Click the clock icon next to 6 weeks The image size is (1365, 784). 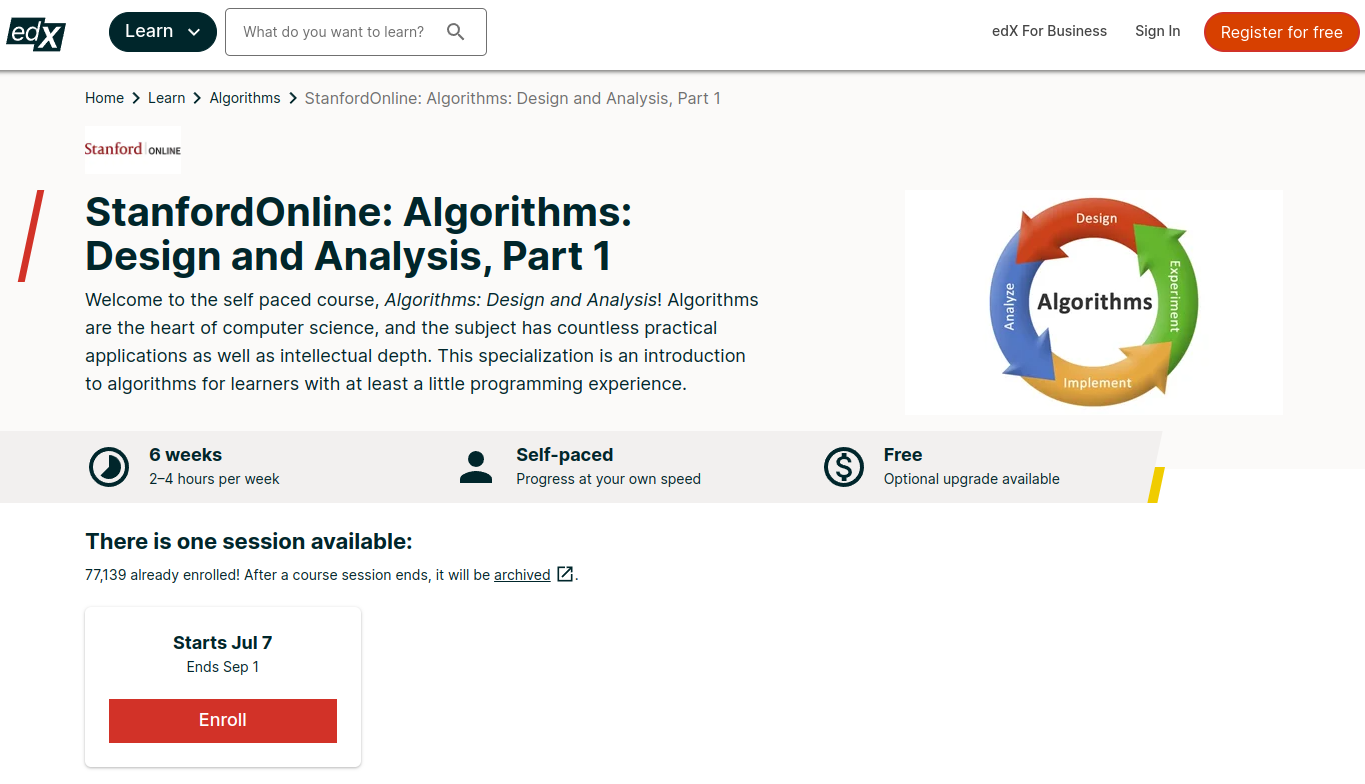click(x=109, y=466)
